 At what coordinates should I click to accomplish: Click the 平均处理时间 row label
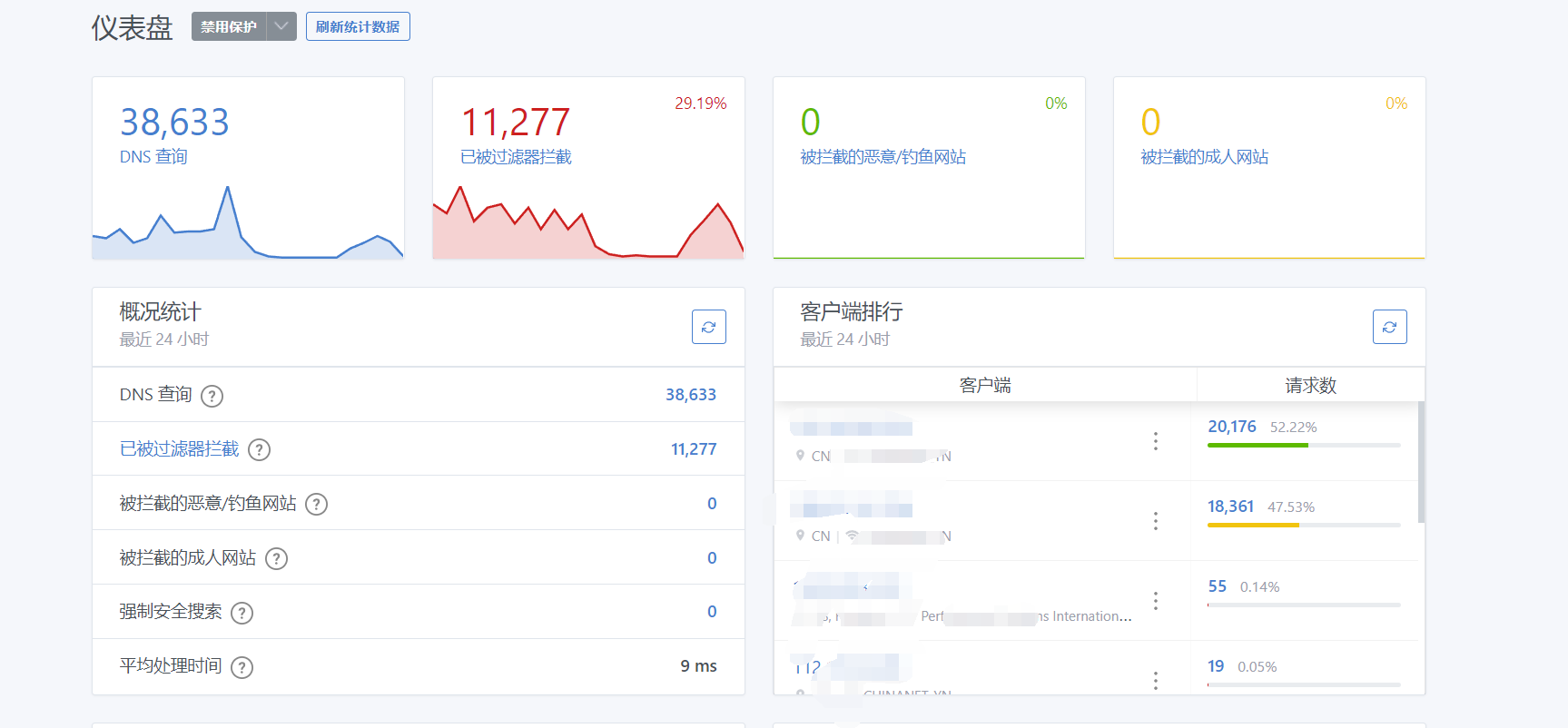[170, 665]
